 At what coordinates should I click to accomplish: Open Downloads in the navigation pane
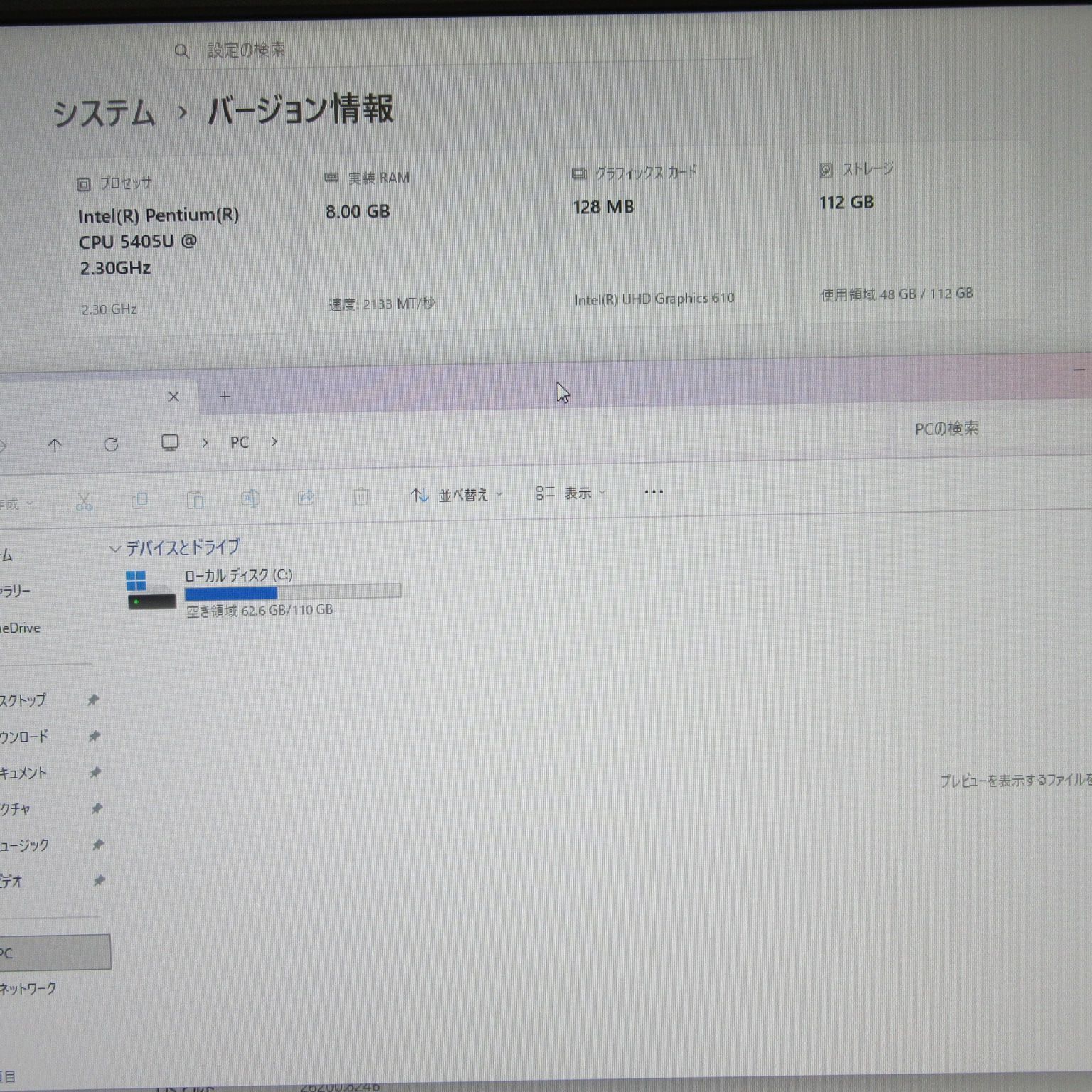click(23, 737)
